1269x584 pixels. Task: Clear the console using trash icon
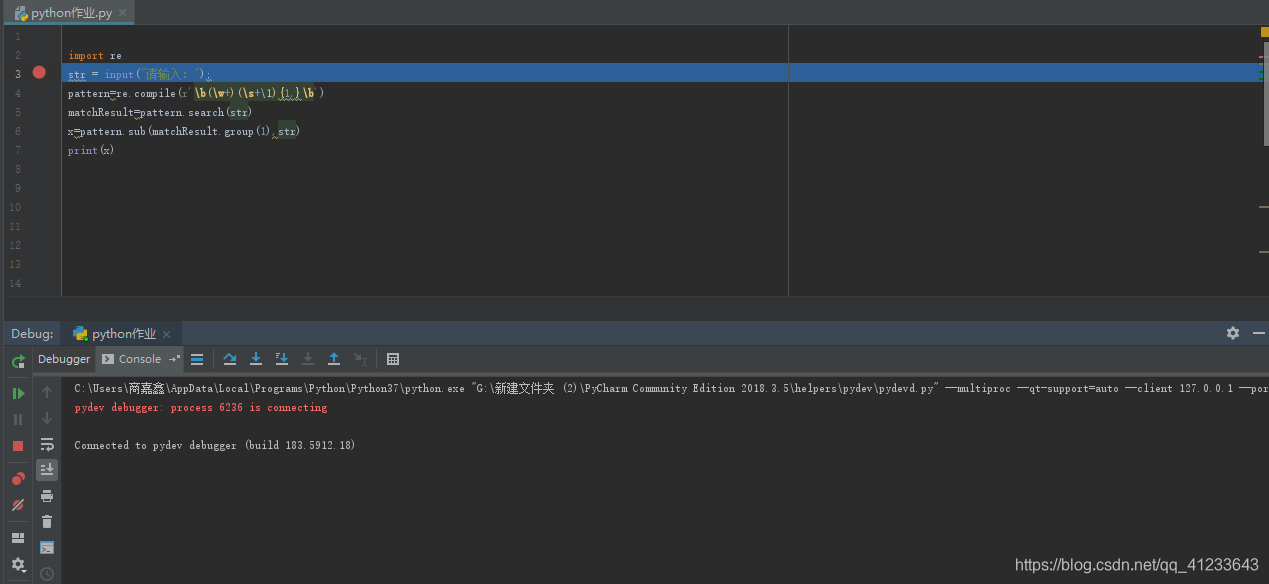click(x=46, y=521)
